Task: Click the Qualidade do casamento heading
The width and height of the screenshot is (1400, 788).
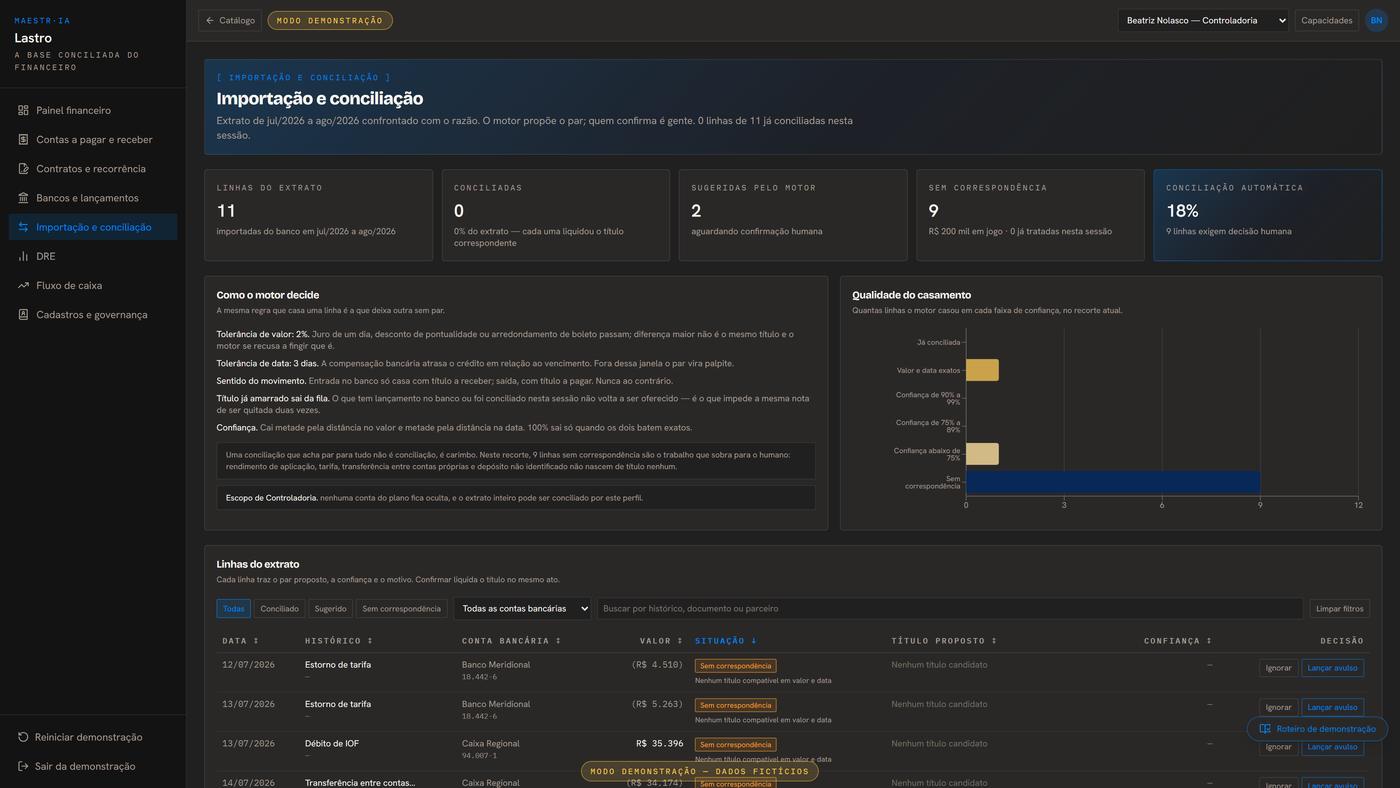Action: point(911,295)
